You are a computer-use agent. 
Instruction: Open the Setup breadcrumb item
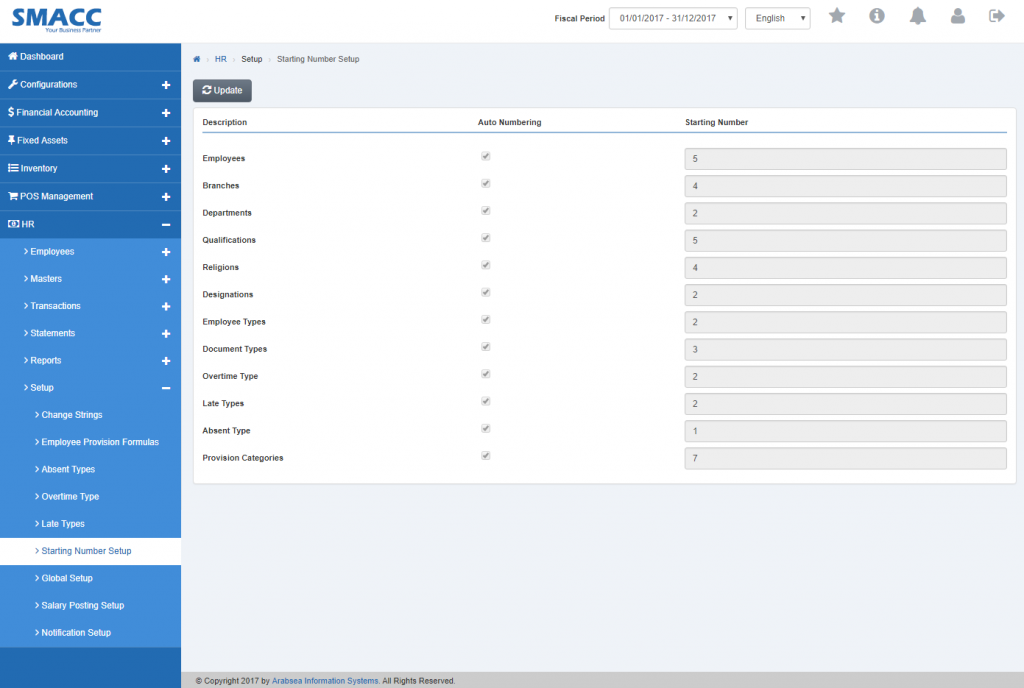coord(251,59)
